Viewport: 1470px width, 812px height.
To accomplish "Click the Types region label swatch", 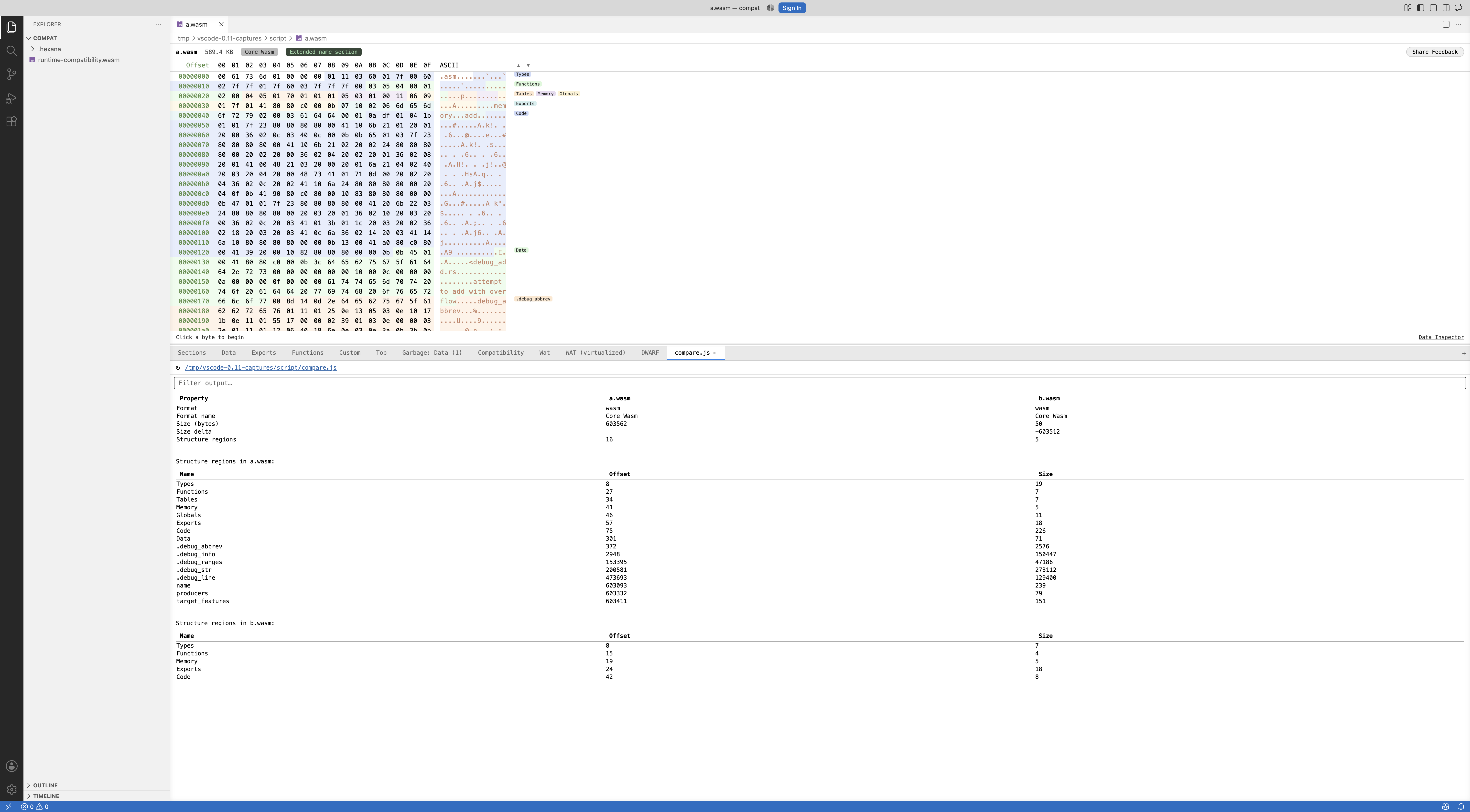I will pos(522,74).
